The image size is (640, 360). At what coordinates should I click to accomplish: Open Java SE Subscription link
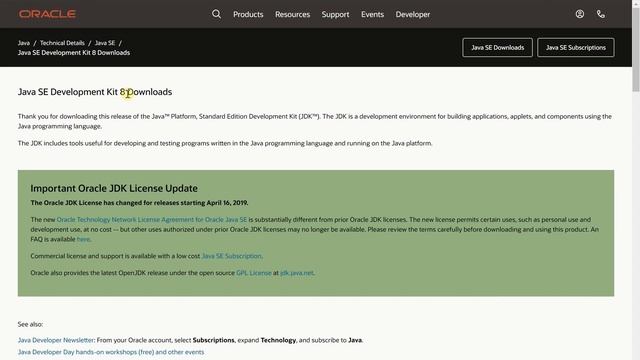click(231, 256)
